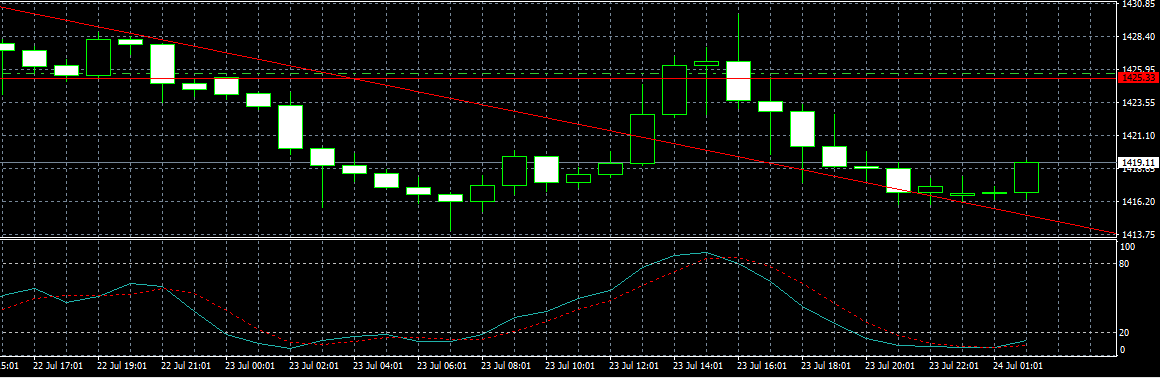
Task: Click the most recent candle body near 1419
Action: coord(1026,177)
